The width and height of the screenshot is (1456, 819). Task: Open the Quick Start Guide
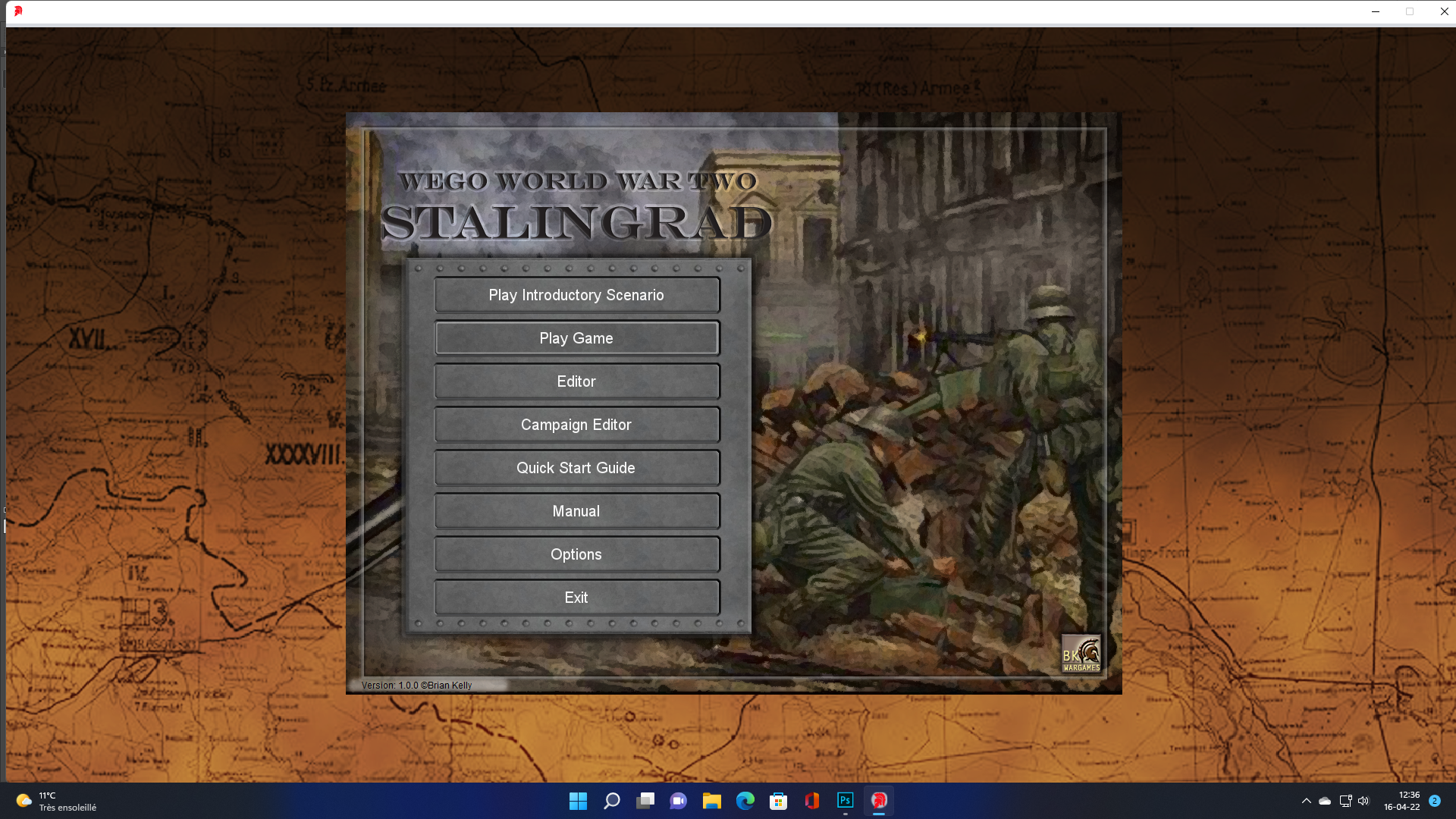pos(576,468)
